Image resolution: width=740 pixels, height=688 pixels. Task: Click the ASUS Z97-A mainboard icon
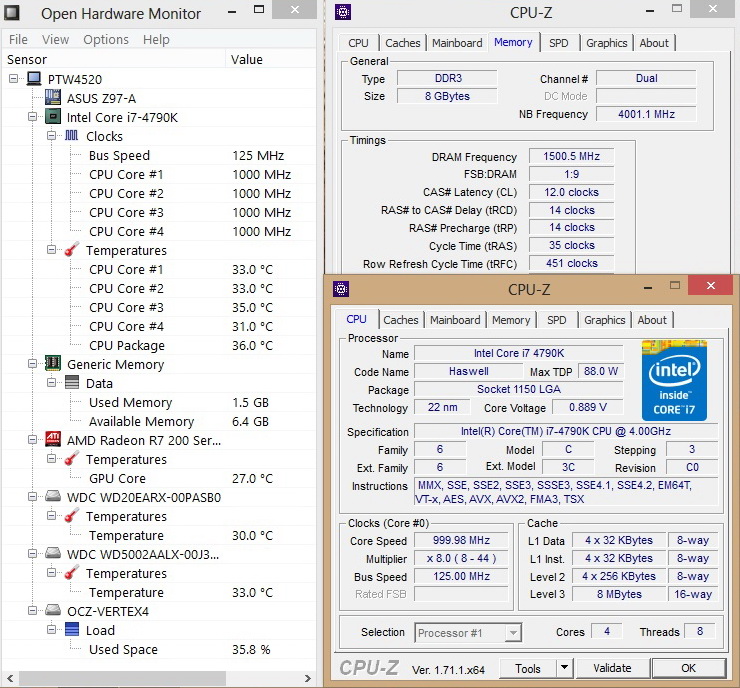[x=52, y=98]
